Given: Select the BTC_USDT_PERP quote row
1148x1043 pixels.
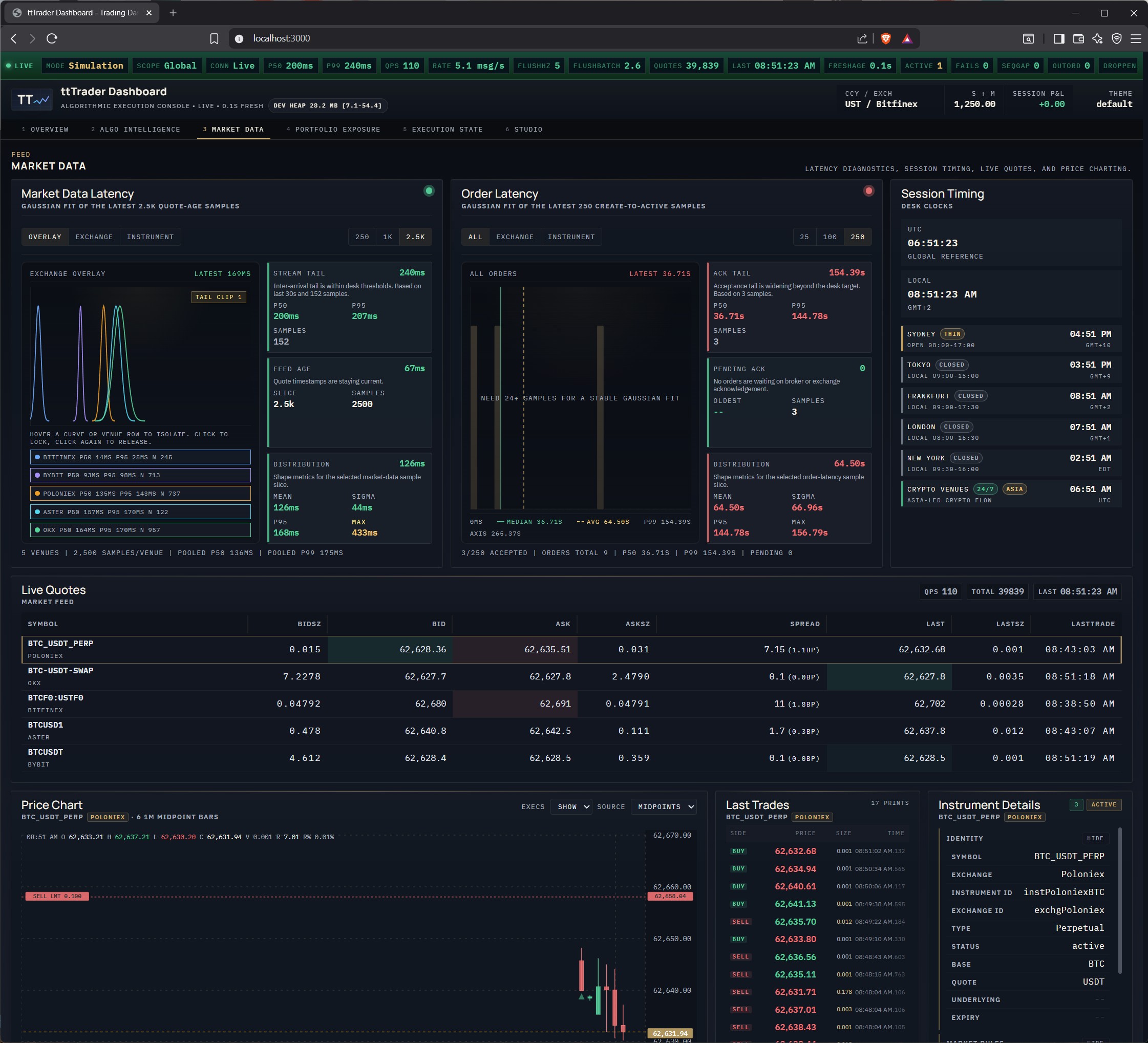Looking at the screenshot, I should [572, 650].
